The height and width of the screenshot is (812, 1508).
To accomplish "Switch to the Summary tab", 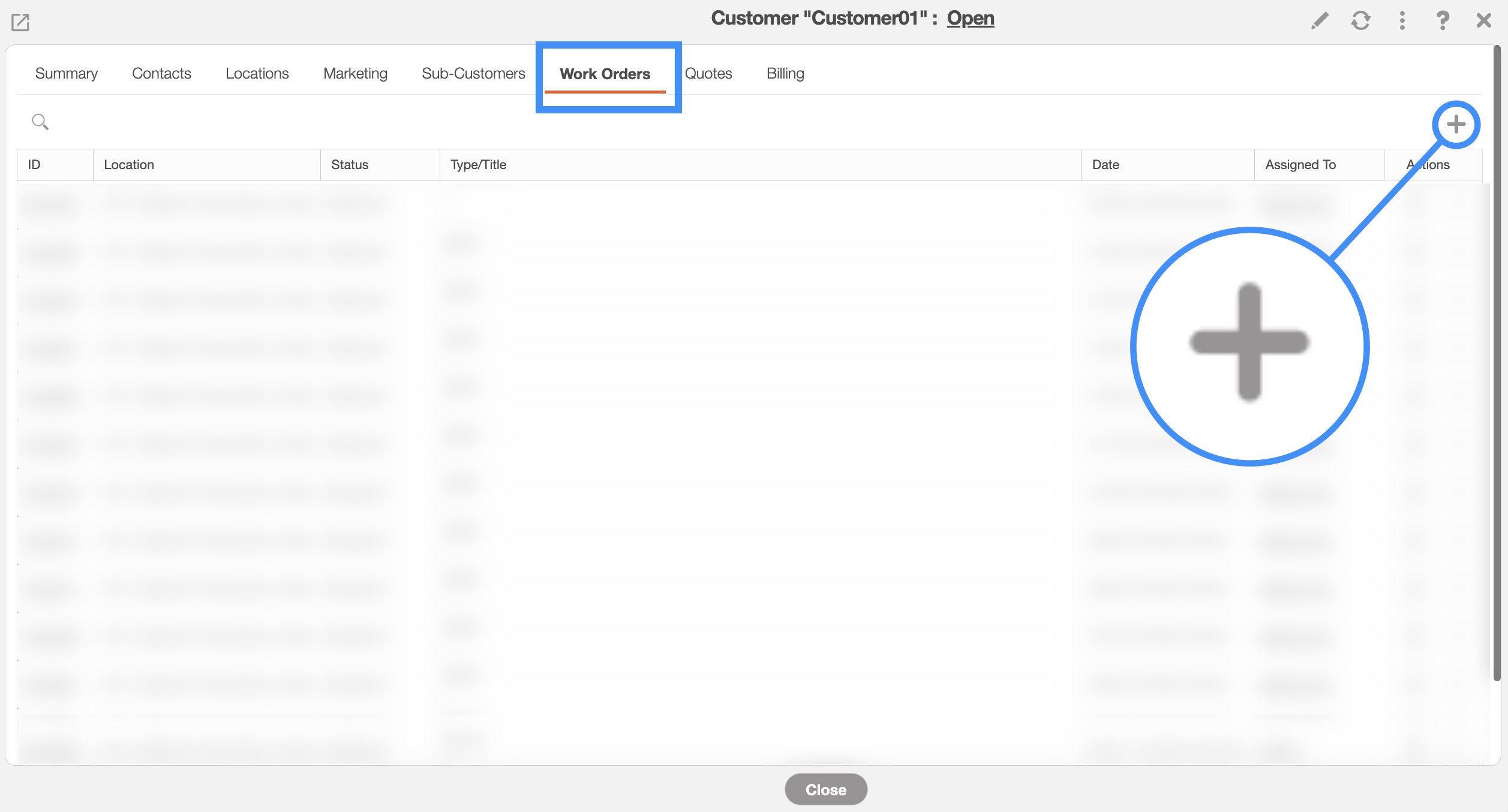I will click(x=66, y=73).
